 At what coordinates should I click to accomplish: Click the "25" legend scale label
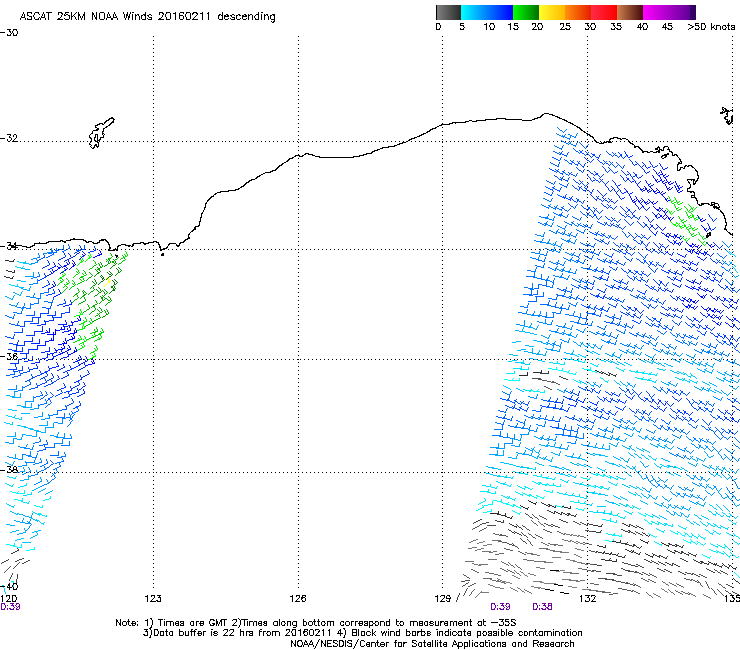[x=565, y=27]
